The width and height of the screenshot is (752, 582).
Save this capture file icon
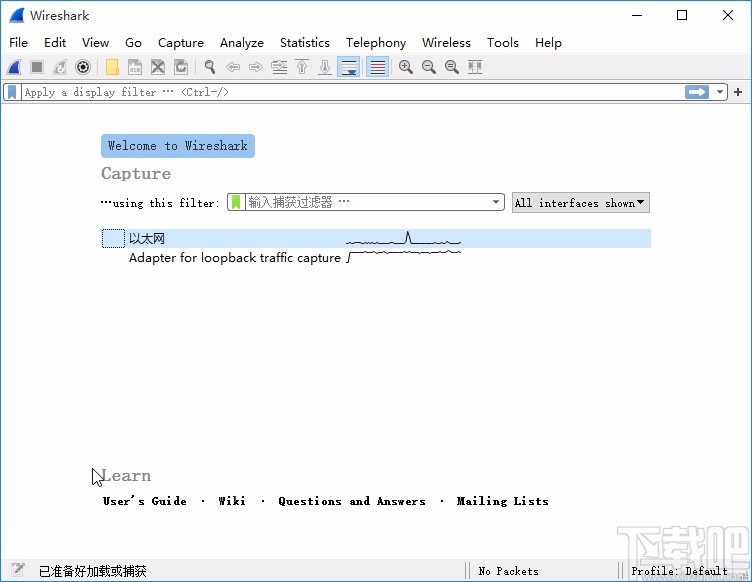pyautogui.click(x=135, y=67)
